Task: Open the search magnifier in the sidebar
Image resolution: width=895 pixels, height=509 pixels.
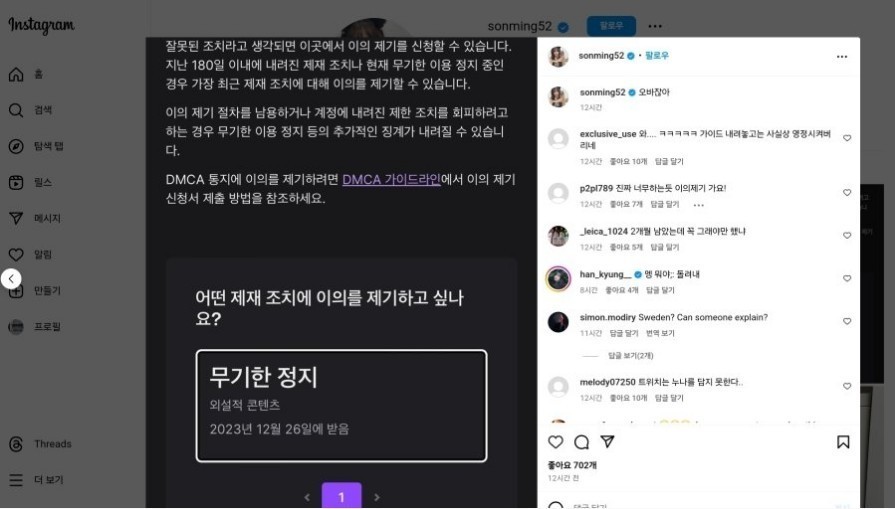Action: [16, 110]
